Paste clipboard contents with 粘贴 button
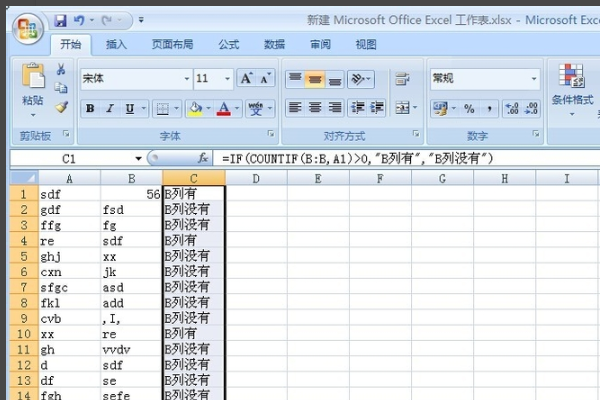Screen dimensions: 600x400 click(33, 83)
